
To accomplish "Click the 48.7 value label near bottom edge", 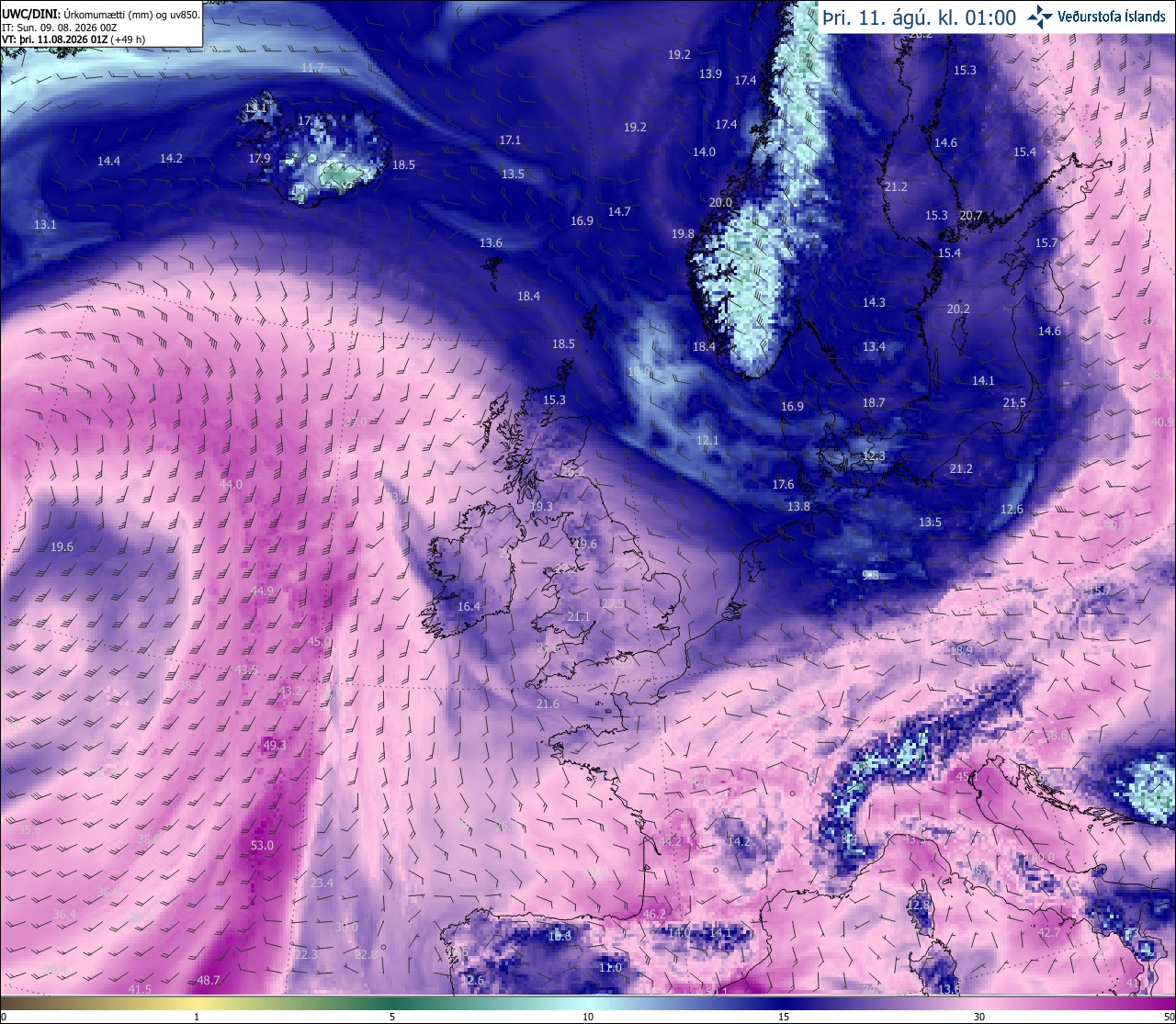I will point(209,980).
